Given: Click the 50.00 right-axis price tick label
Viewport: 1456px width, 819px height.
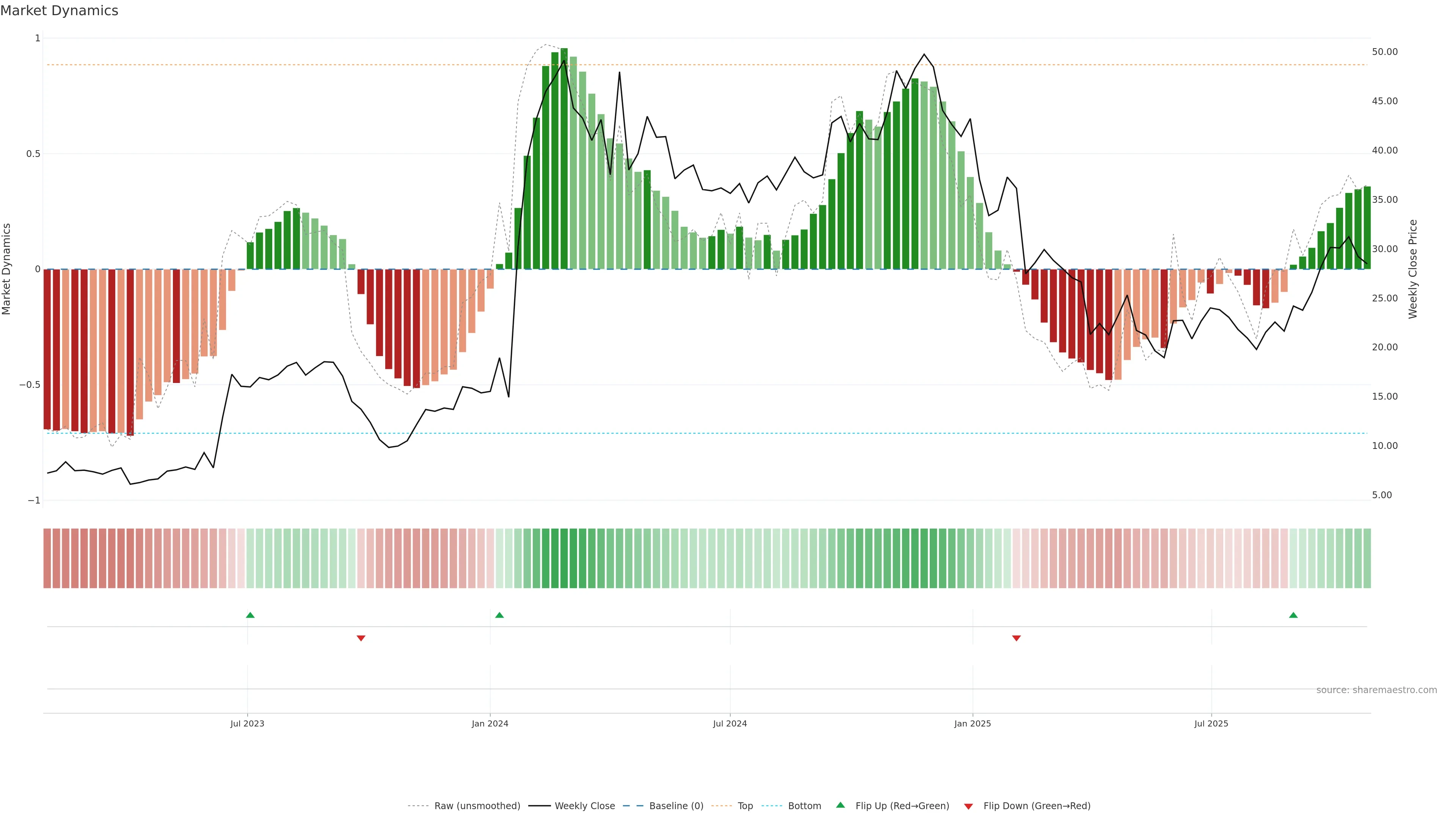Looking at the screenshot, I should [x=1385, y=52].
